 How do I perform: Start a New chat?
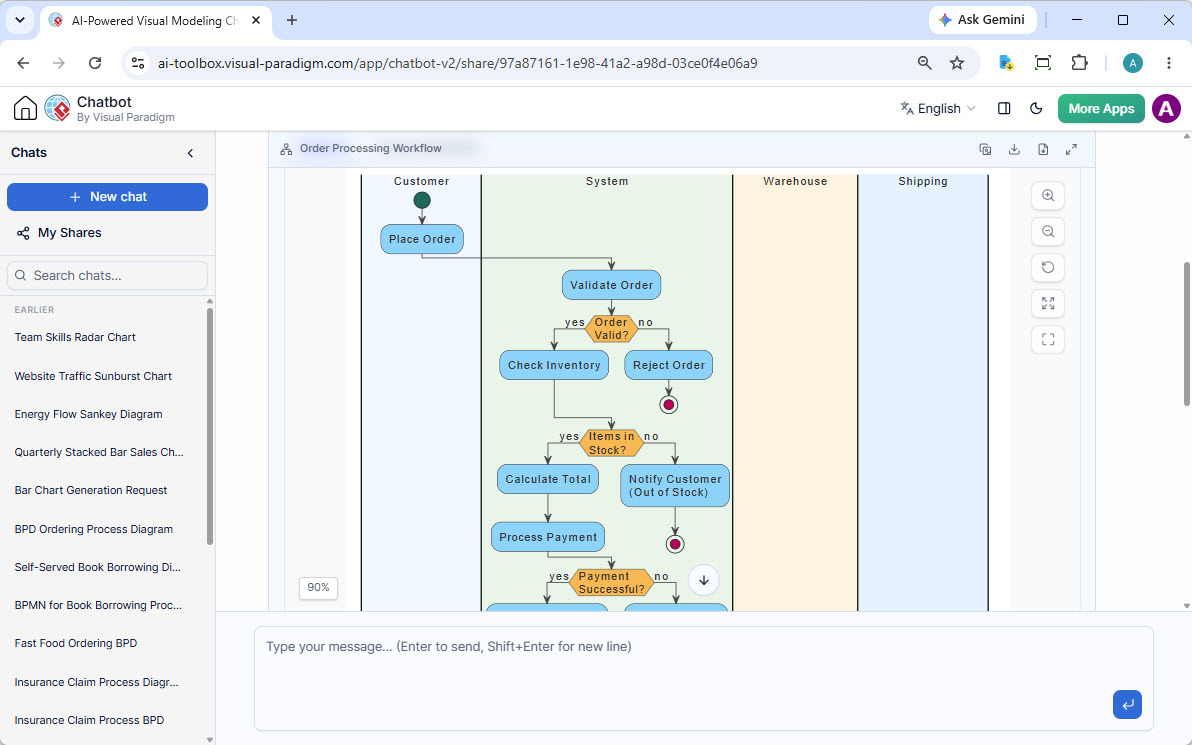click(107, 197)
